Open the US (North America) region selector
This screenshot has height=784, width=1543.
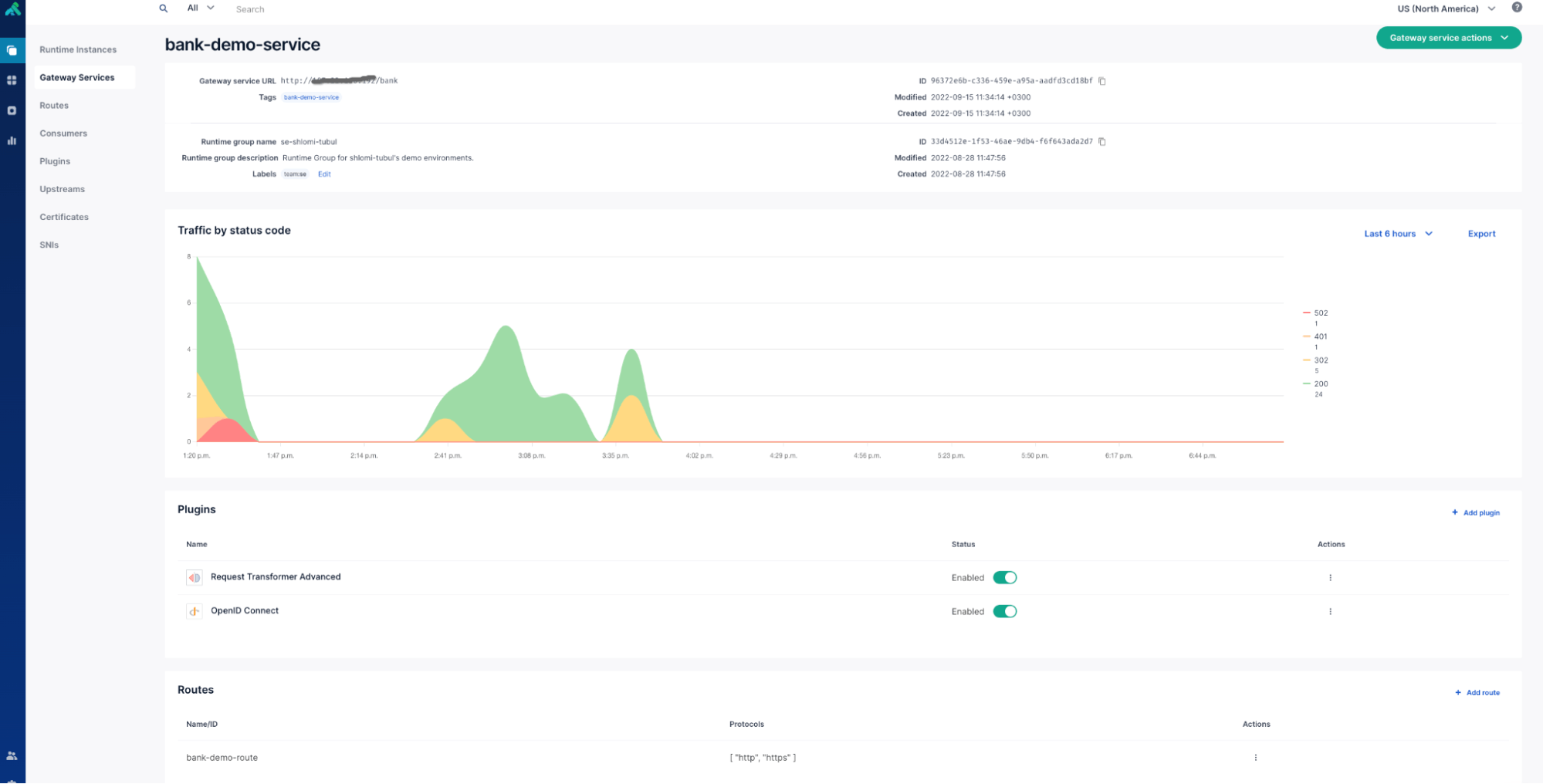pos(1445,8)
